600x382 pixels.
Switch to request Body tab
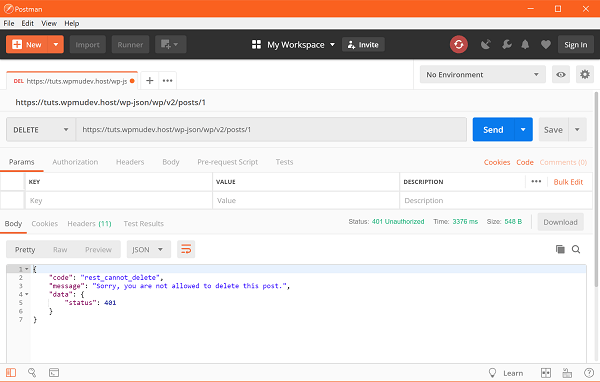point(171,162)
